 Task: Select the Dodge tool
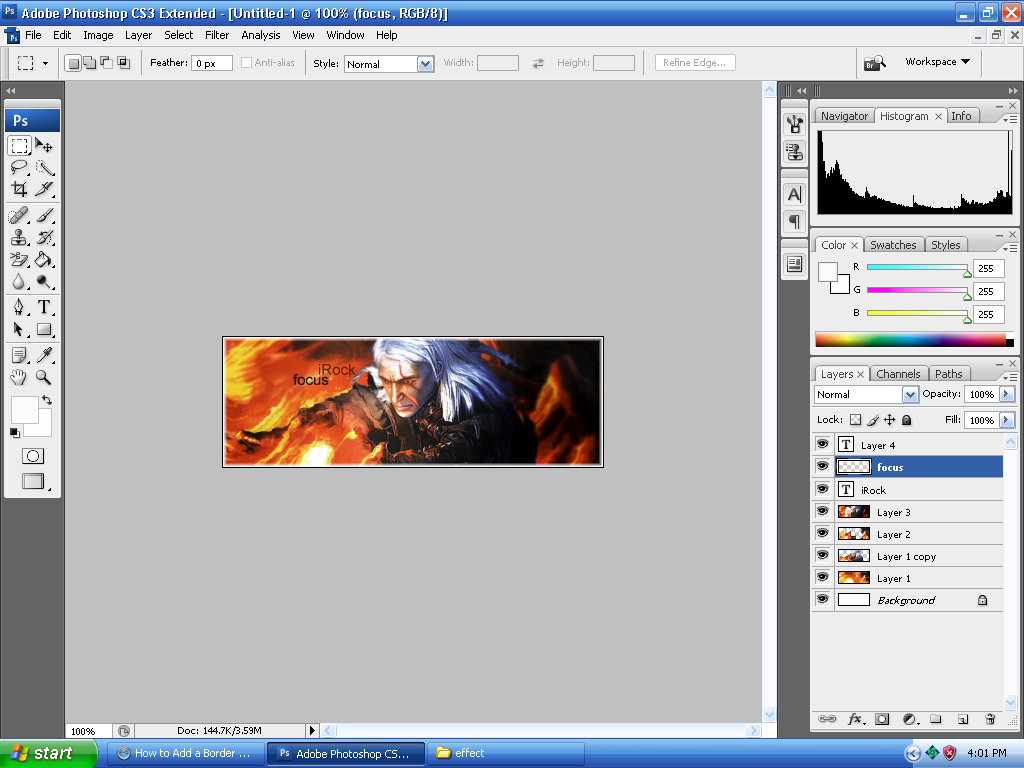[x=44, y=281]
